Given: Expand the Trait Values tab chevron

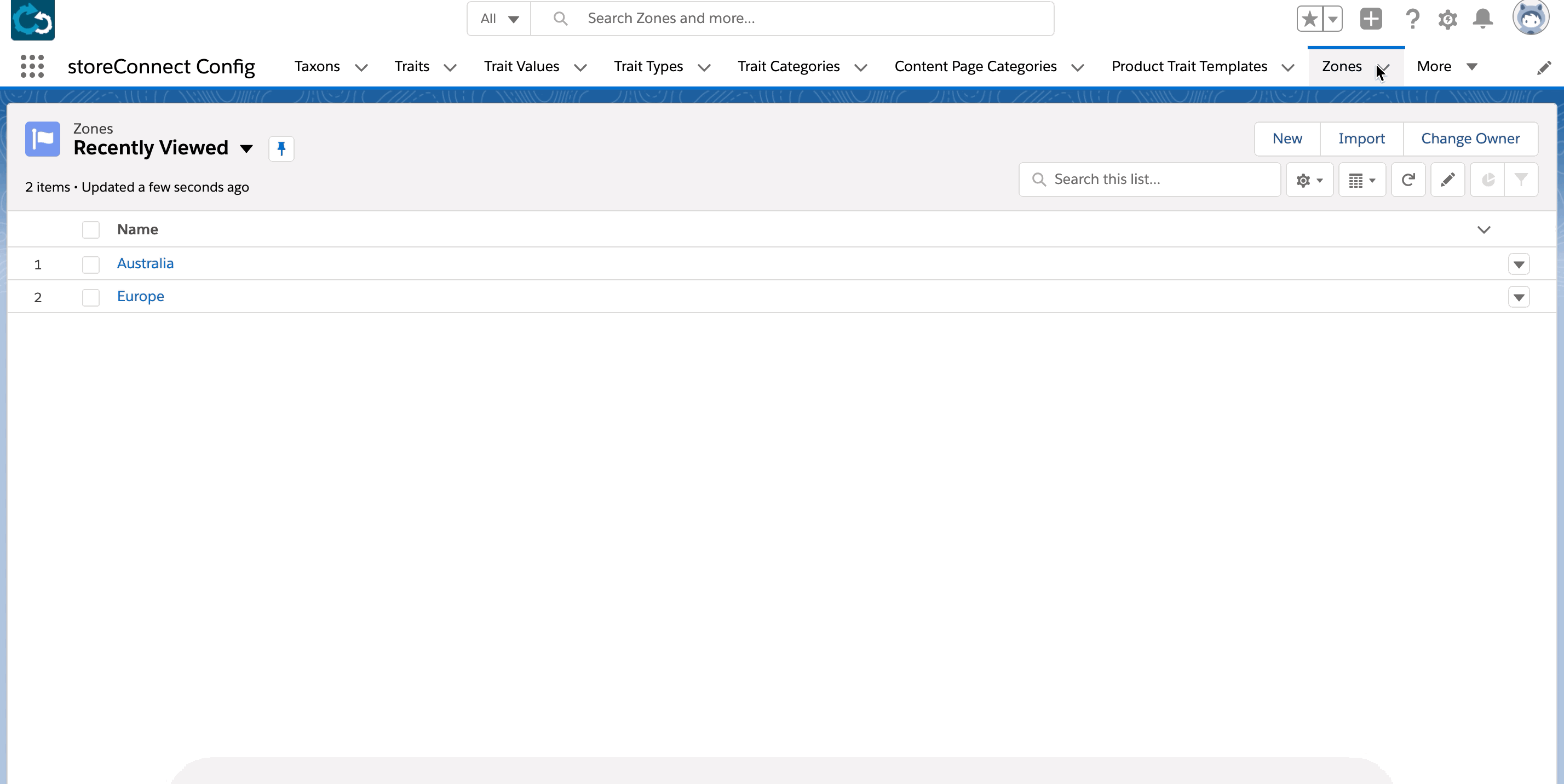Looking at the screenshot, I should click(580, 67).
